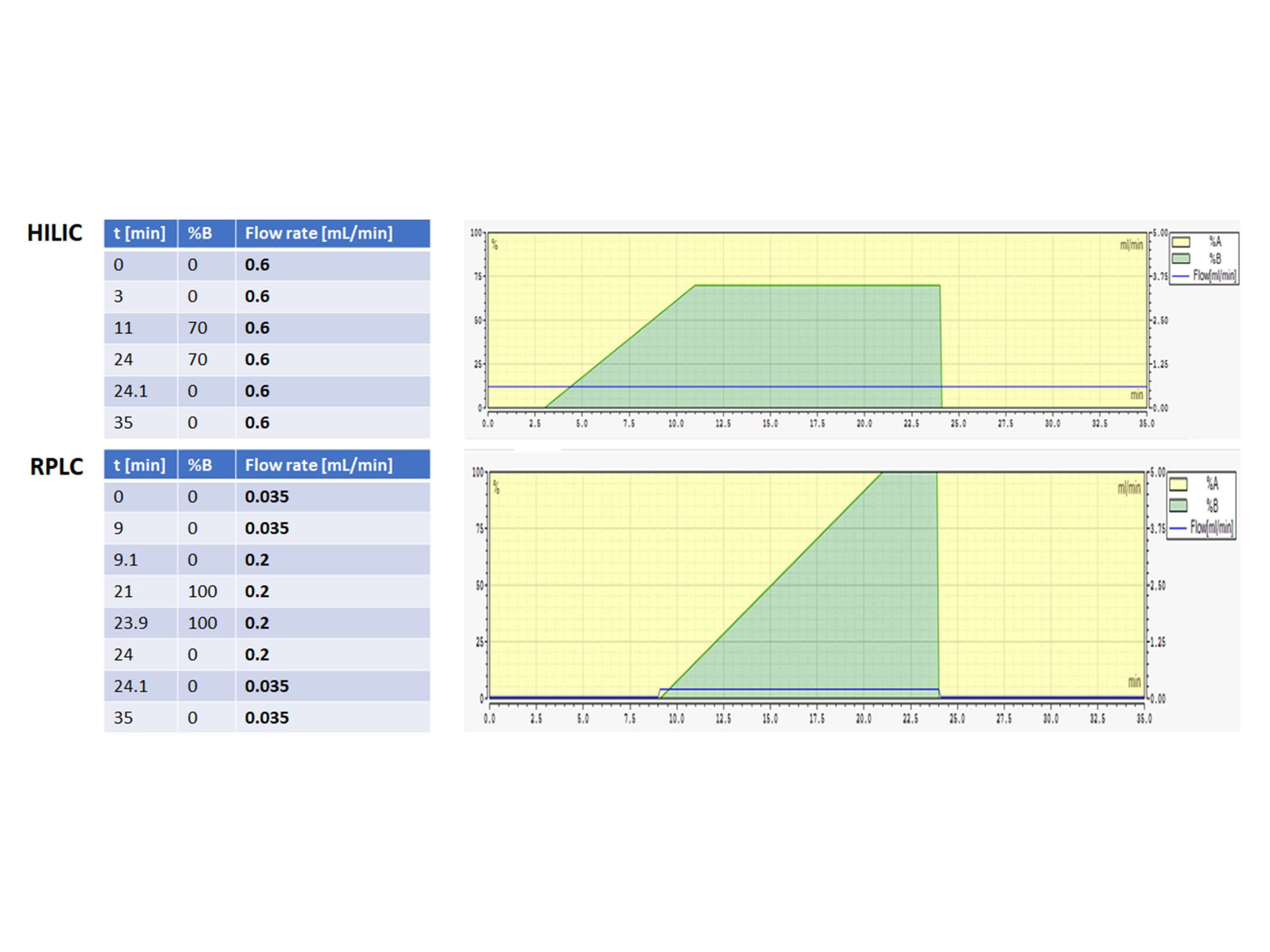Click the HILIC gradient plateau at 70 percent
The height and width of the screenshot is (952, 1270).
[x=817, y=286]
